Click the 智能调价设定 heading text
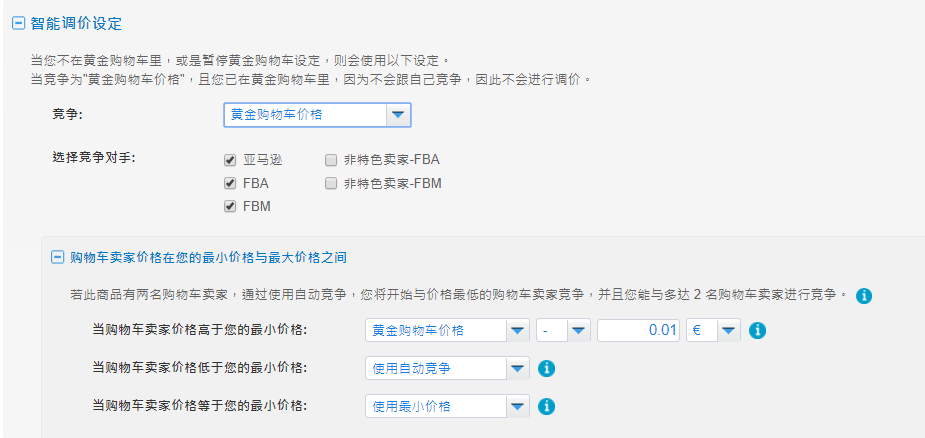This screenshot has height=438, width=925. (x=76, y=24)
